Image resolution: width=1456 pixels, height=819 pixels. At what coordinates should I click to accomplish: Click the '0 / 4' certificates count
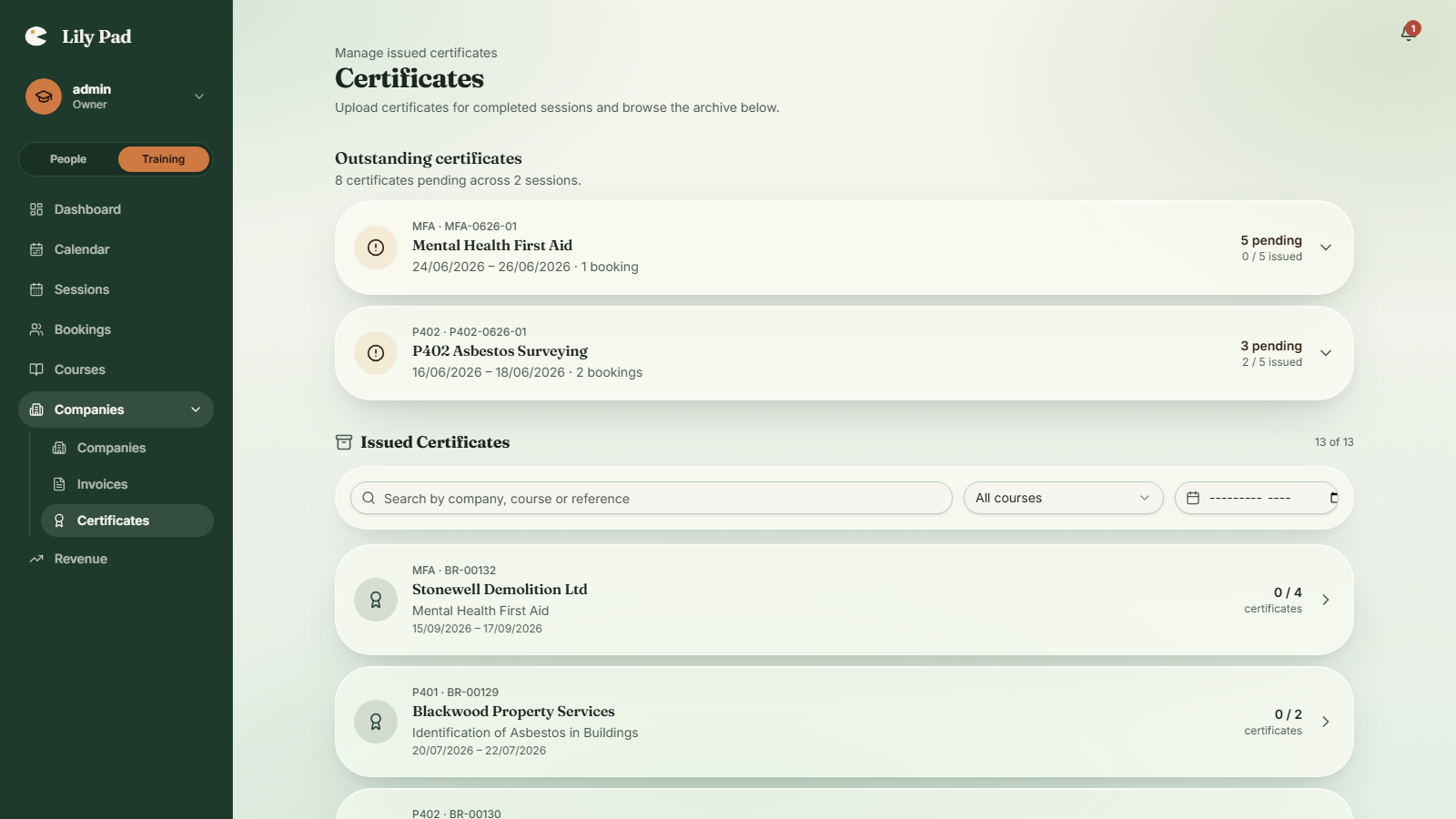coord(1288,592)
